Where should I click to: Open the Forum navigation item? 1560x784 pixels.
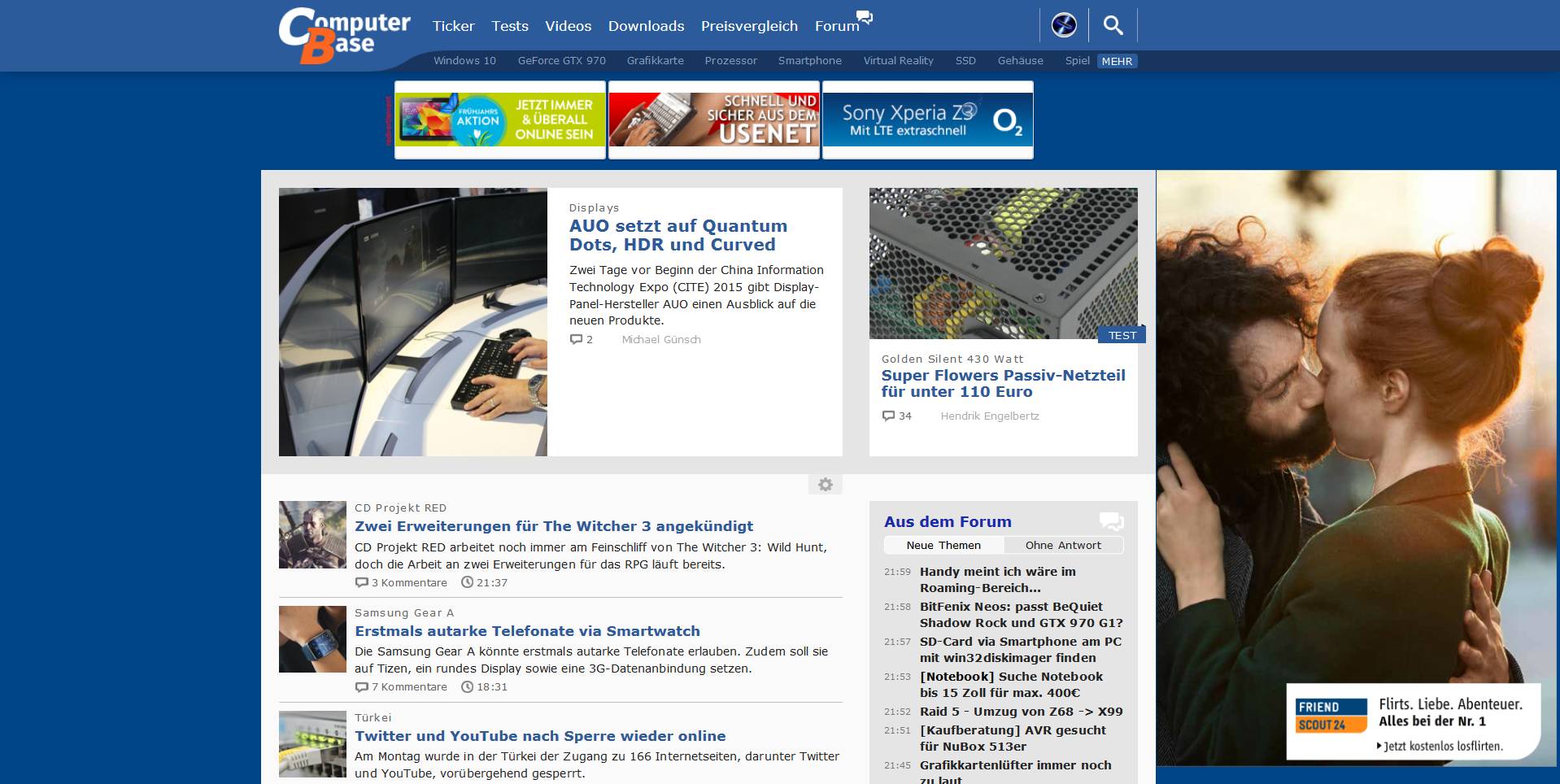pos(837,26)
